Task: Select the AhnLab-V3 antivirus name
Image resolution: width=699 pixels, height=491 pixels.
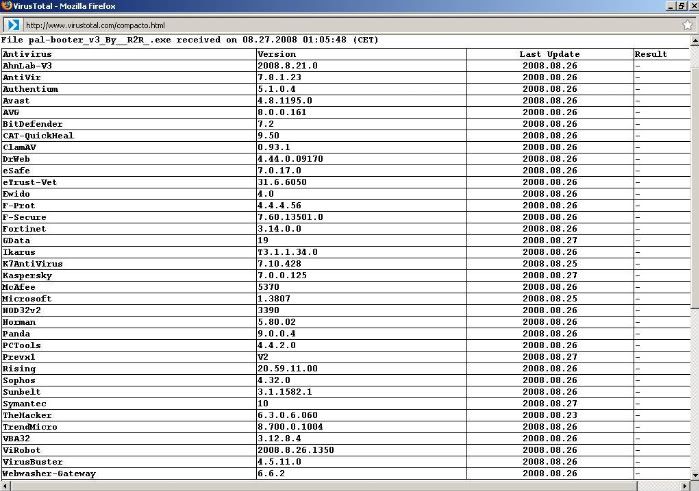Action: point(27,66)
